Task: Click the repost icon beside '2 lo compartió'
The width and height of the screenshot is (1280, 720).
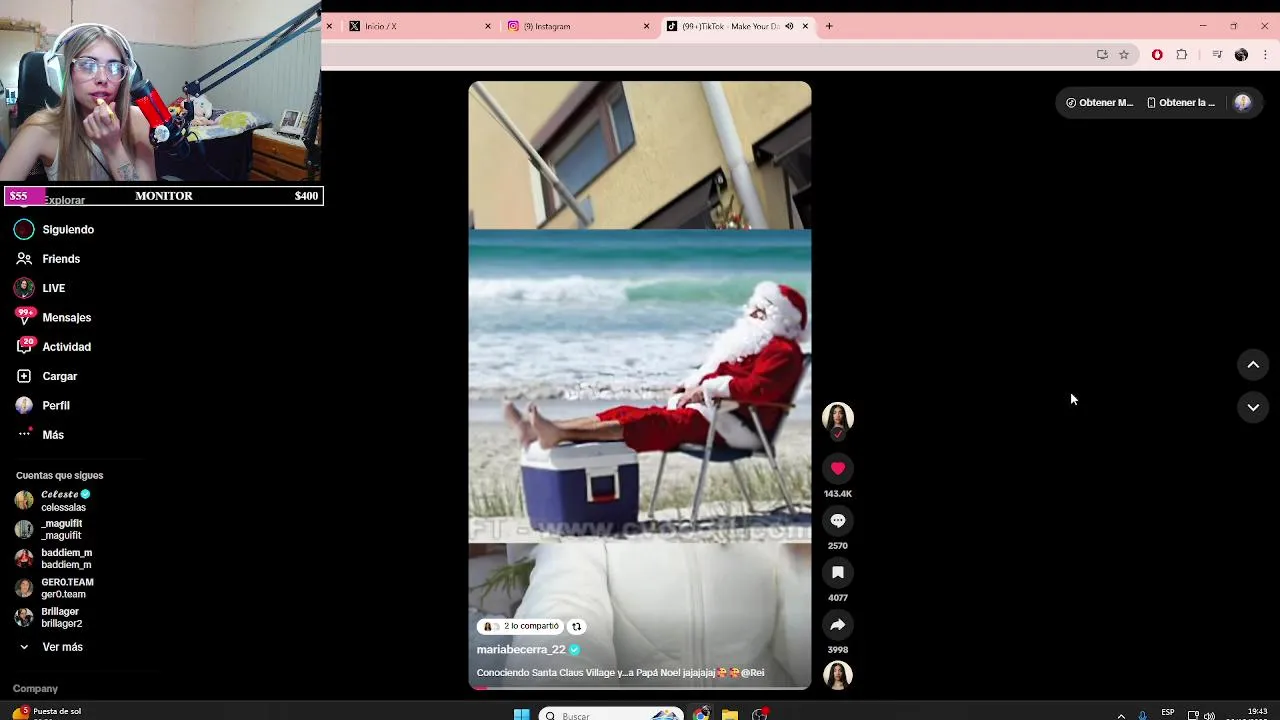Action: tap(576, 626)
